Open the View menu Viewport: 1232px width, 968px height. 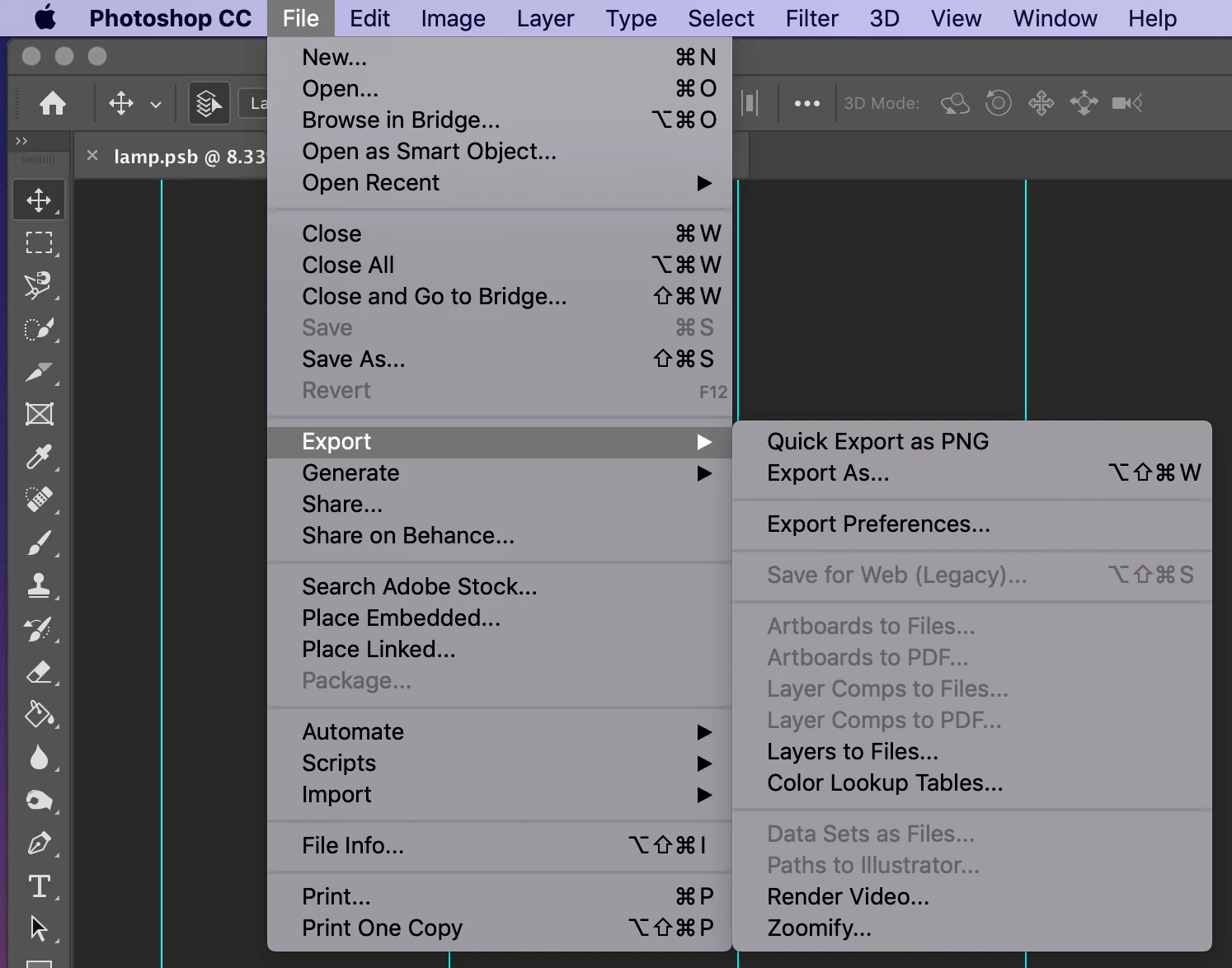(x=956, y=18)
